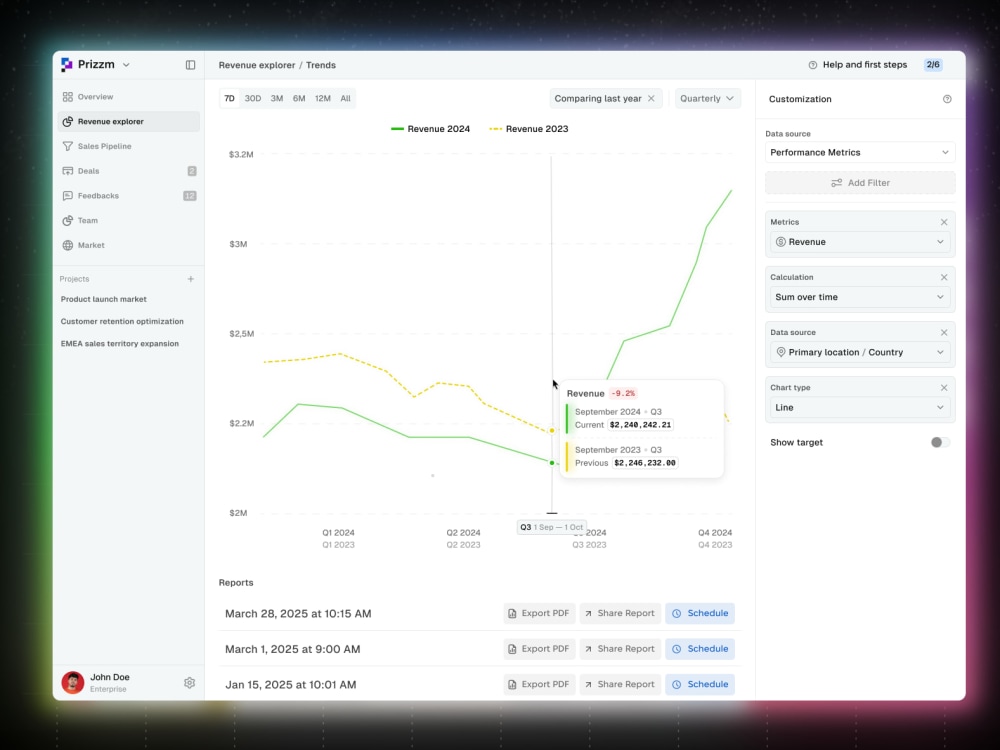The image size is (1000, 750).
Task: Remove the Chart type block with its X
Action: (944, 388)
